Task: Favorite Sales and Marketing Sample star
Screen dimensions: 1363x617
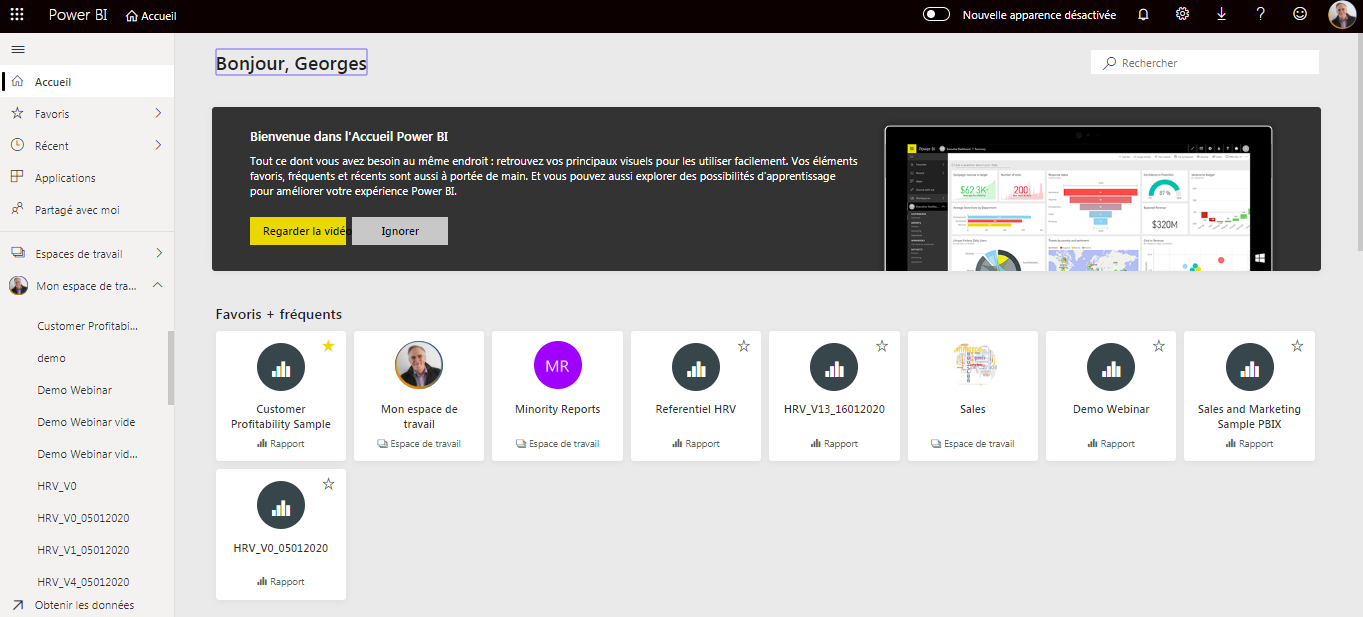Action: [1297, 346]
